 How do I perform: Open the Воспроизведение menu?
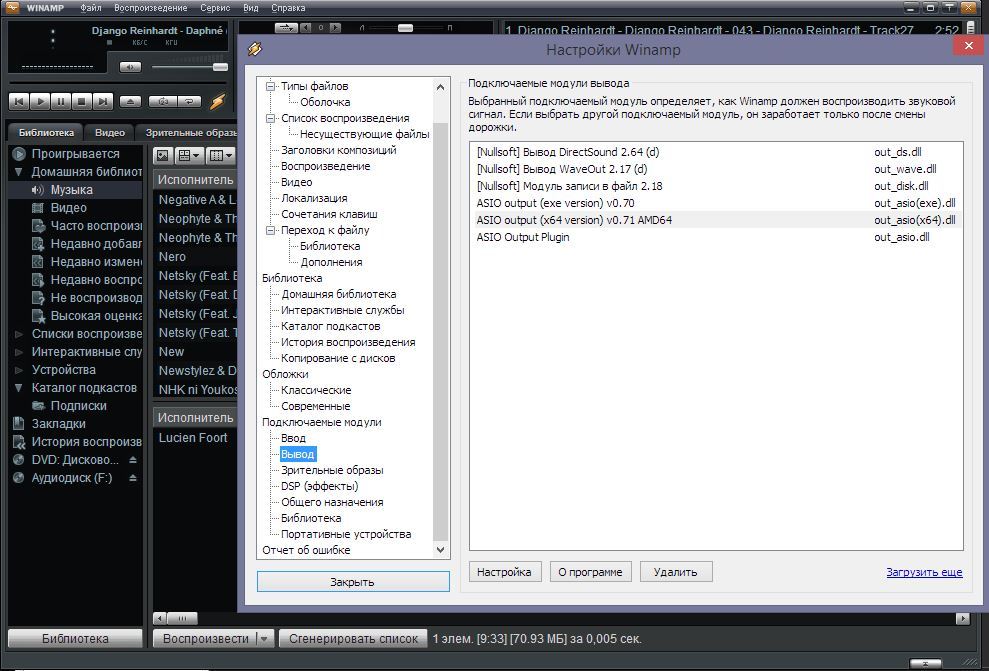[151, 8]
